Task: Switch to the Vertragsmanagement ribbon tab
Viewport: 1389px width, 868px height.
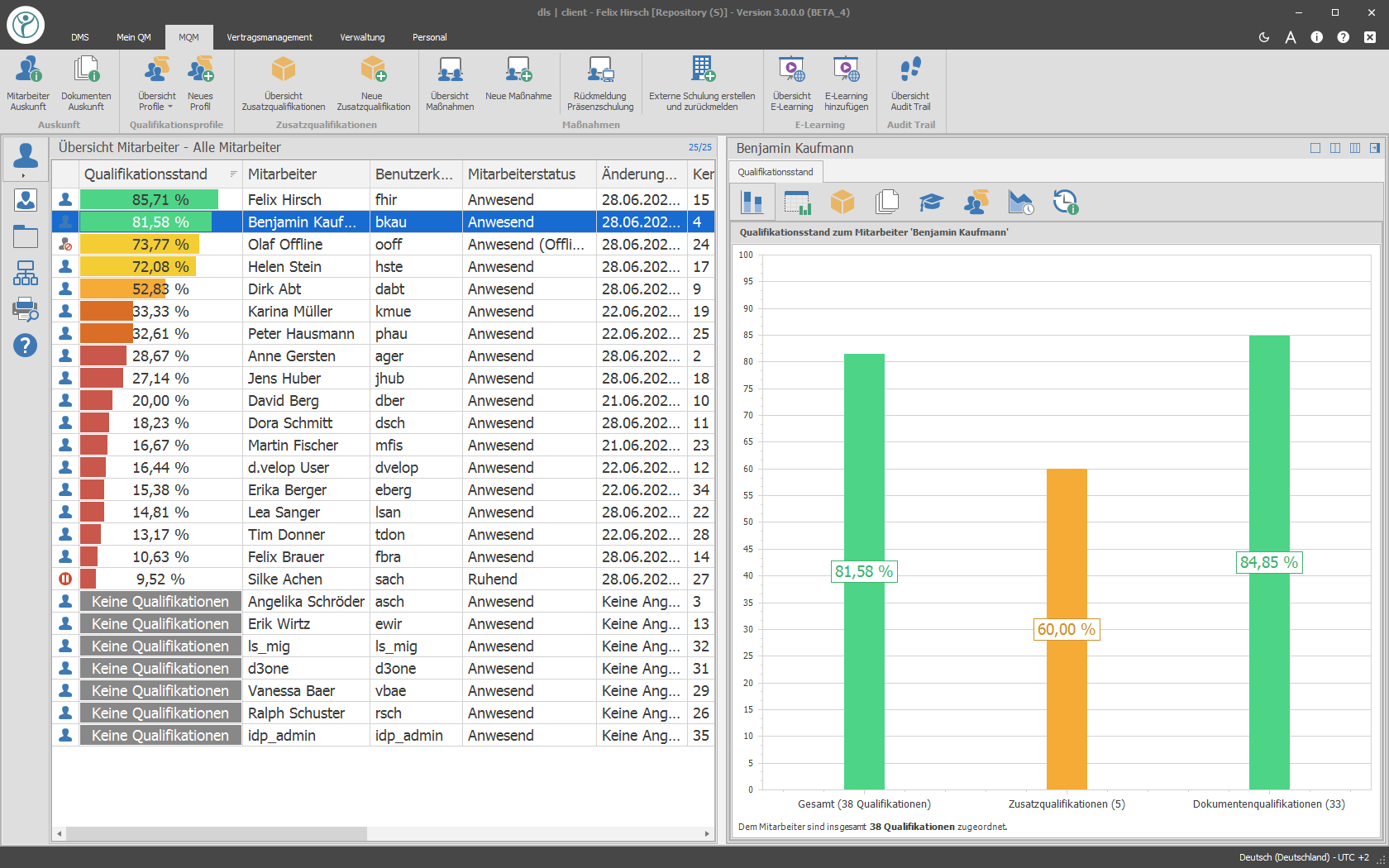Action: pos(270,37)
